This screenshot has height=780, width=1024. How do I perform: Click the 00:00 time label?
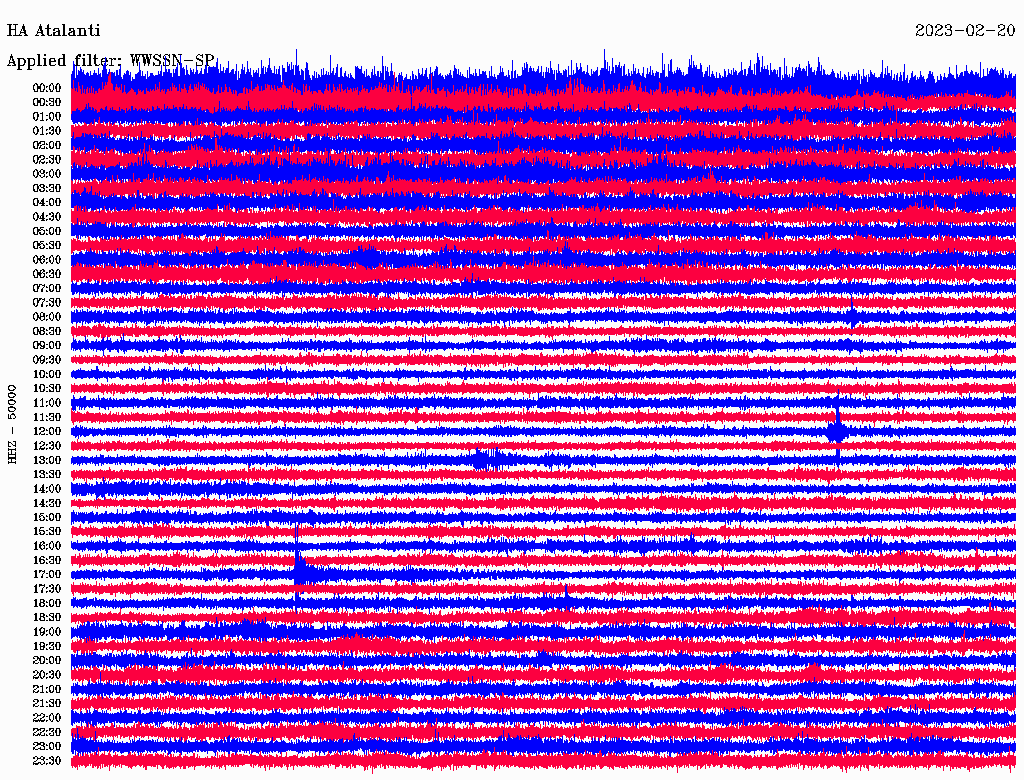coord(47,88)
